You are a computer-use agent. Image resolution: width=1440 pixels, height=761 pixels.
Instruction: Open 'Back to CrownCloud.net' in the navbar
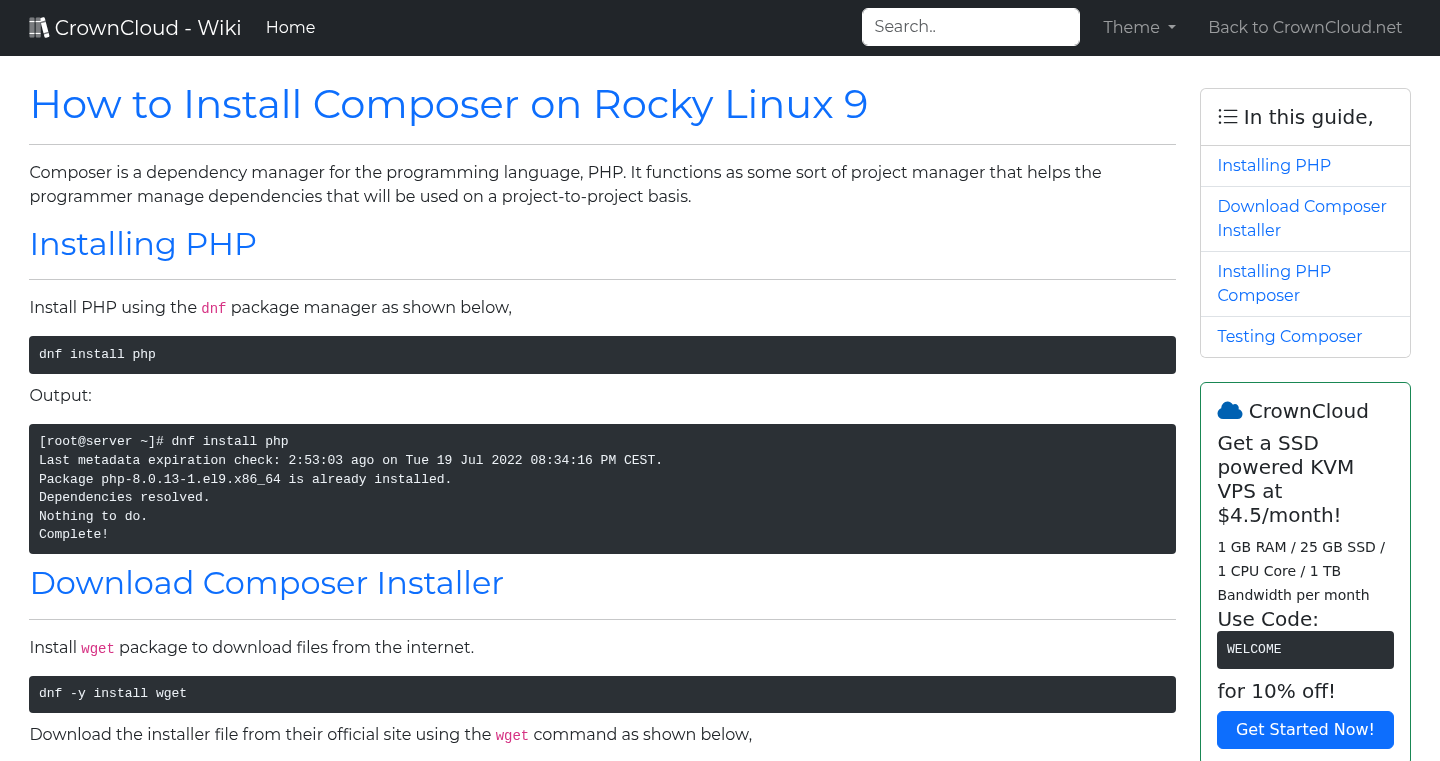coord(1305,27)
